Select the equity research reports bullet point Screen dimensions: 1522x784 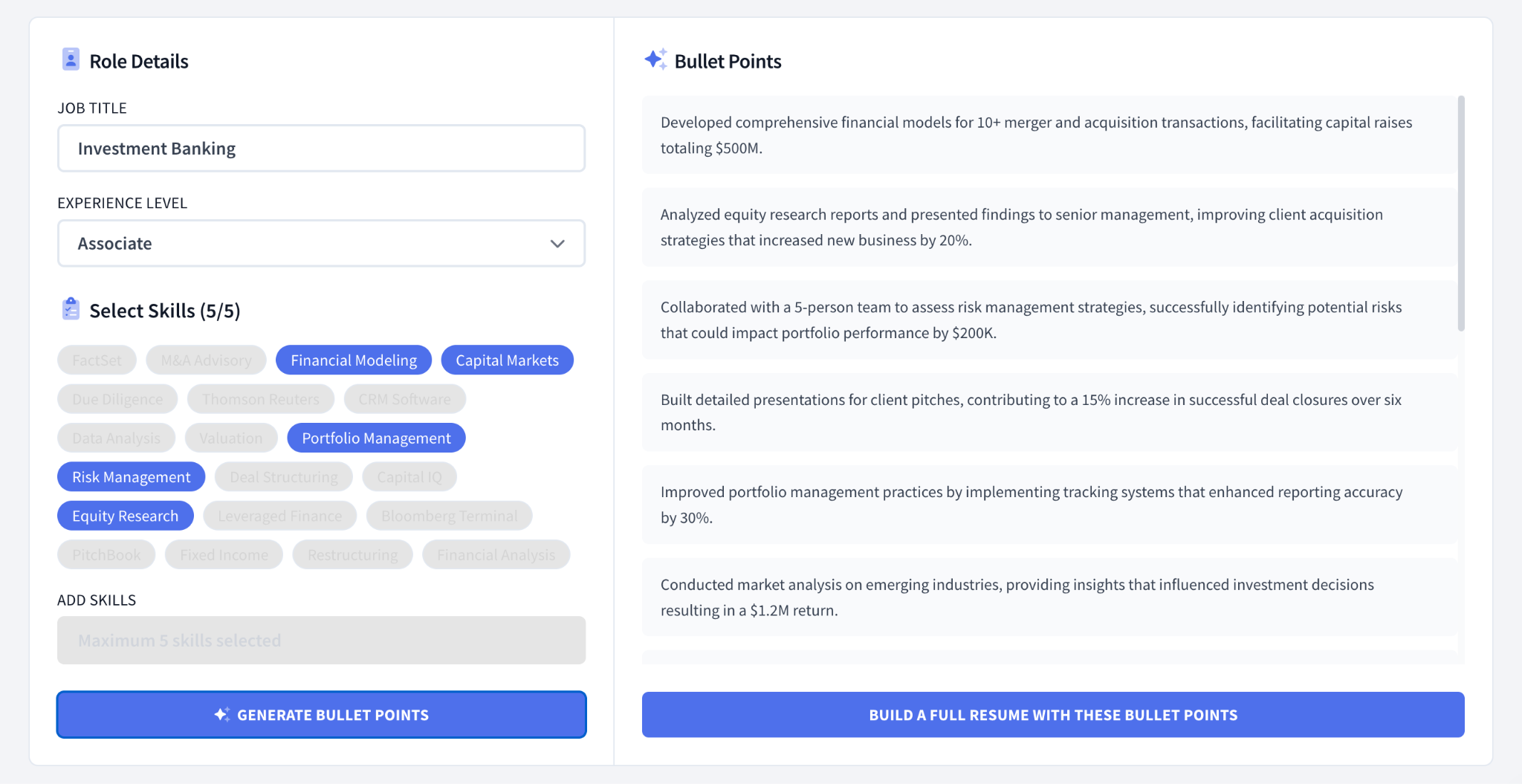(x=1049, y=227)
